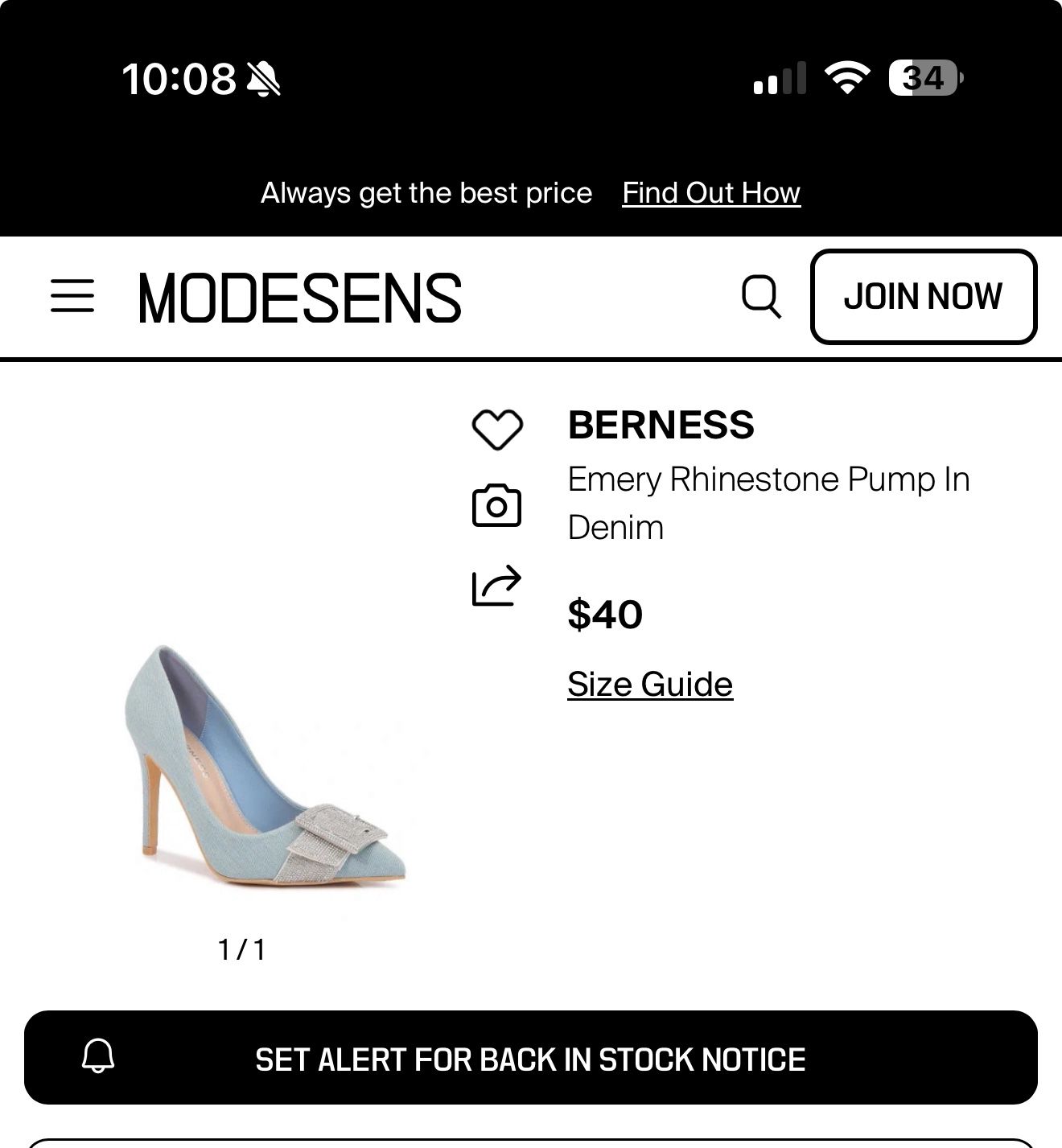The image size is (1062, 1148).
Task: Click the heart icon to favorite the pump
Action: 497,428
